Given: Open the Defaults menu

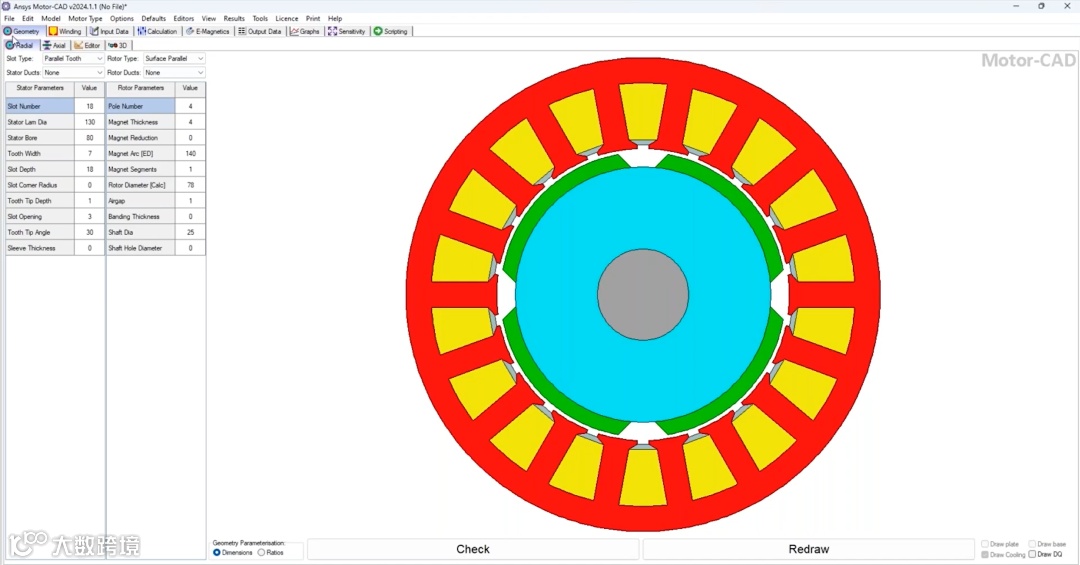Looking at the screenshot, I should [x=154, y=19].
